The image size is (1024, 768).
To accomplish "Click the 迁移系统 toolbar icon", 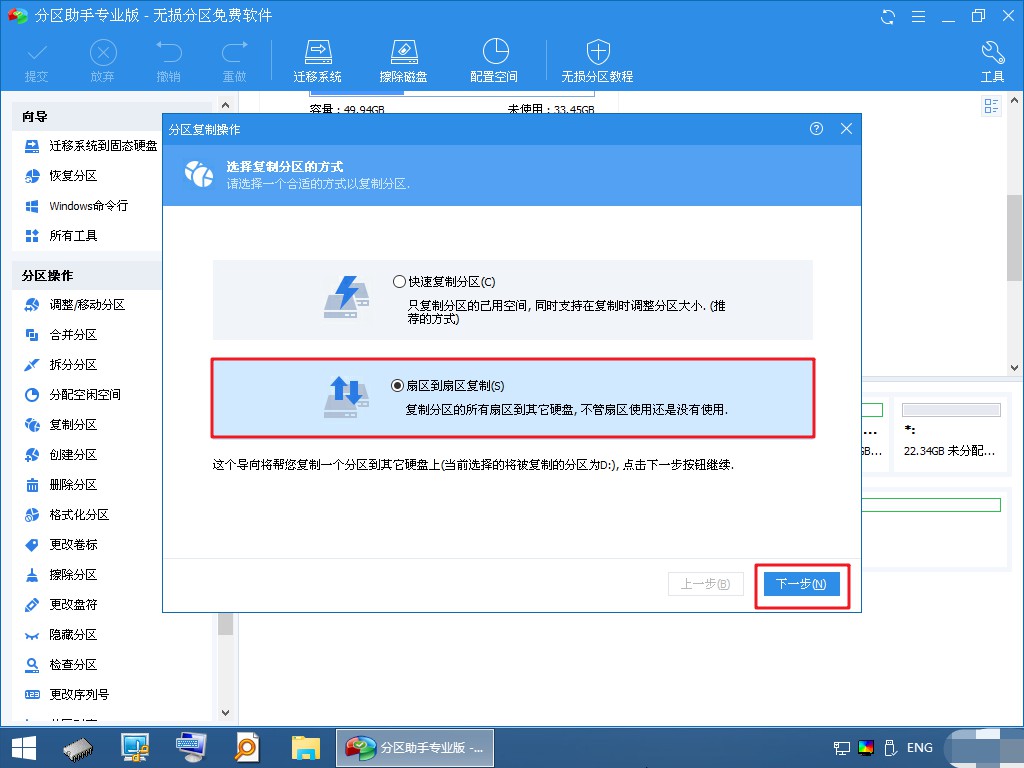I will [317, 61].
